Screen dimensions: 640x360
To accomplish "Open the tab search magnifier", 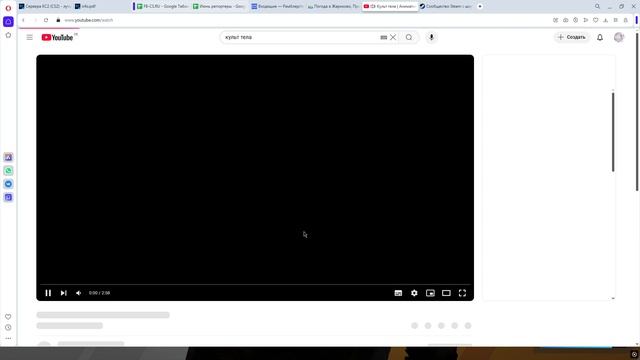I will point(598,7).
